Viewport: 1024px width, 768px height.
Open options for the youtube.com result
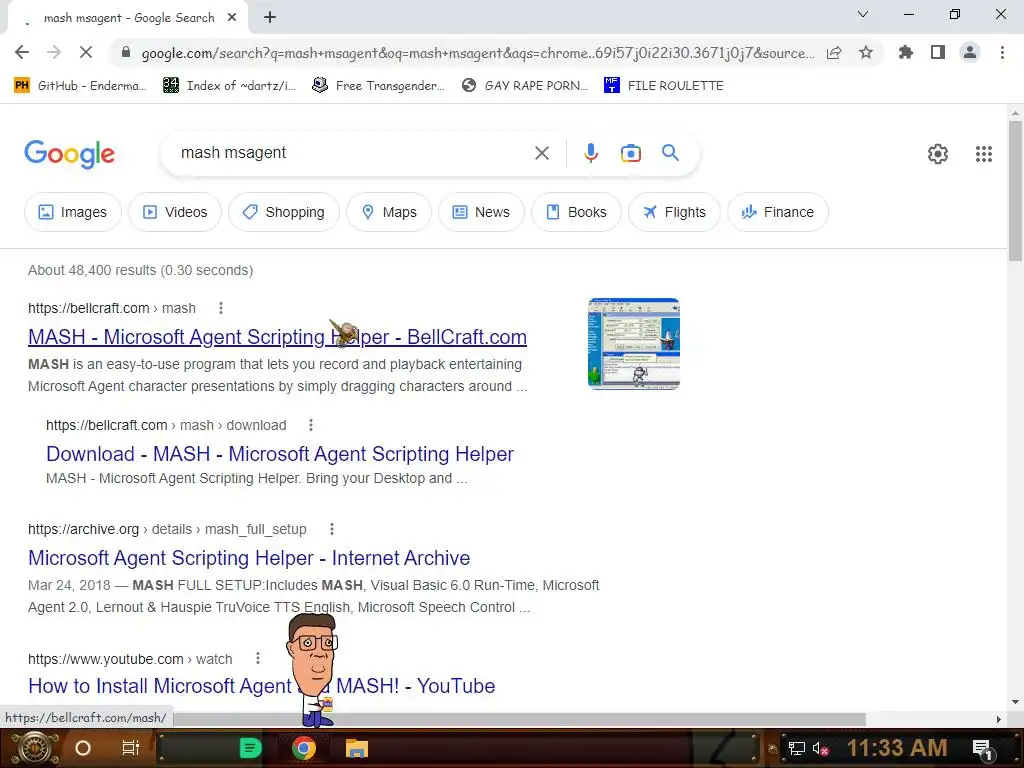point(258,658)
